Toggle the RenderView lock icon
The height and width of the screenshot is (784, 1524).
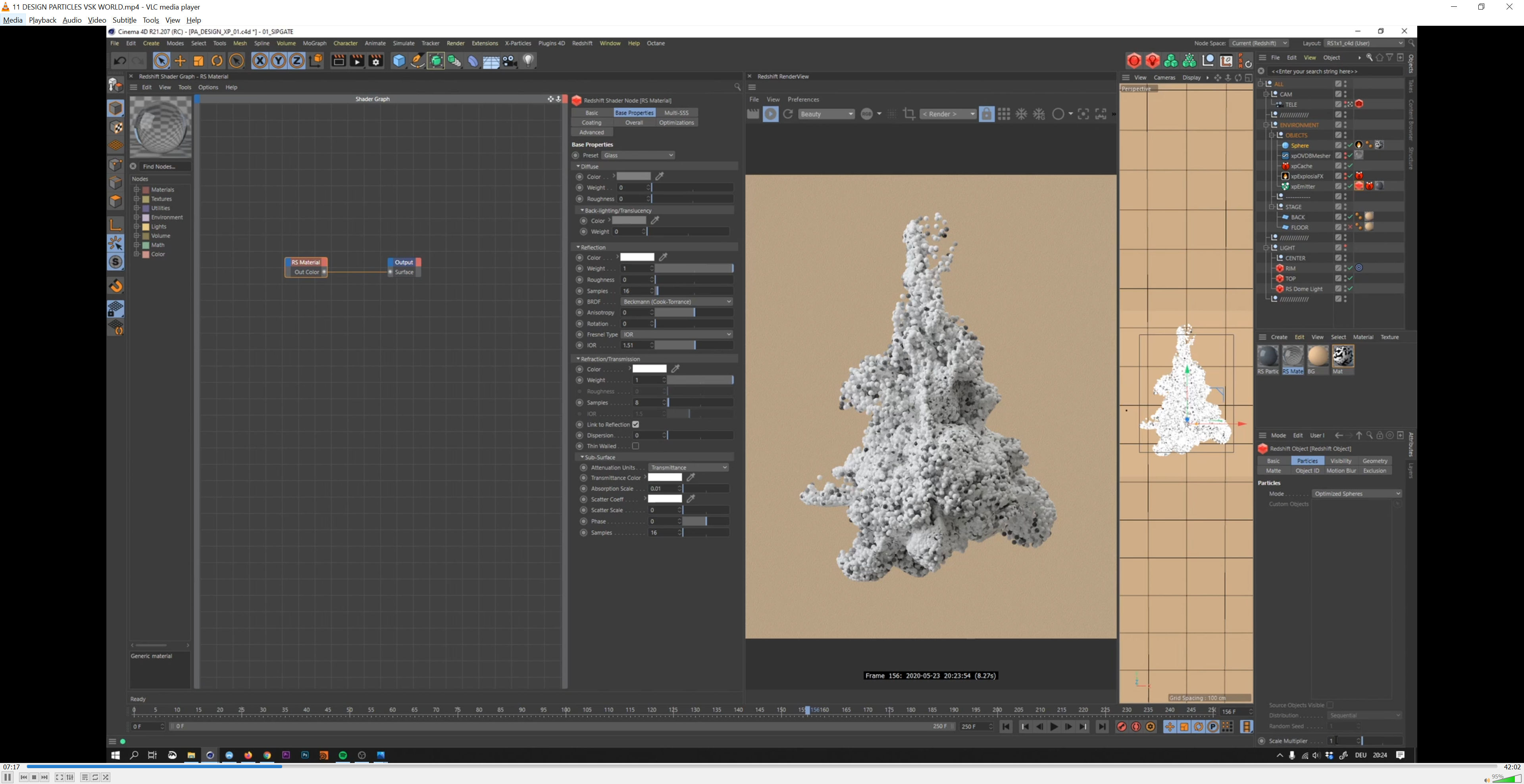[986, 114]
